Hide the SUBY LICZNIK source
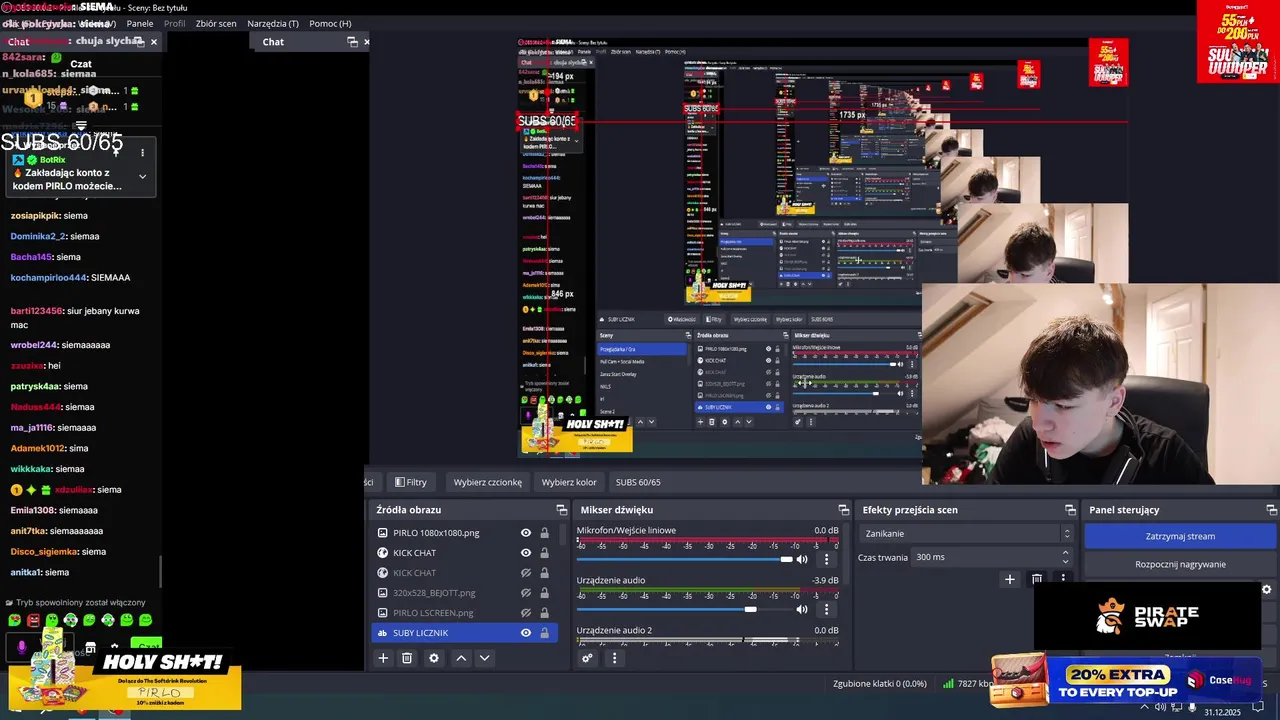This screenshot has height=720, width=1280. pos(526,633)
